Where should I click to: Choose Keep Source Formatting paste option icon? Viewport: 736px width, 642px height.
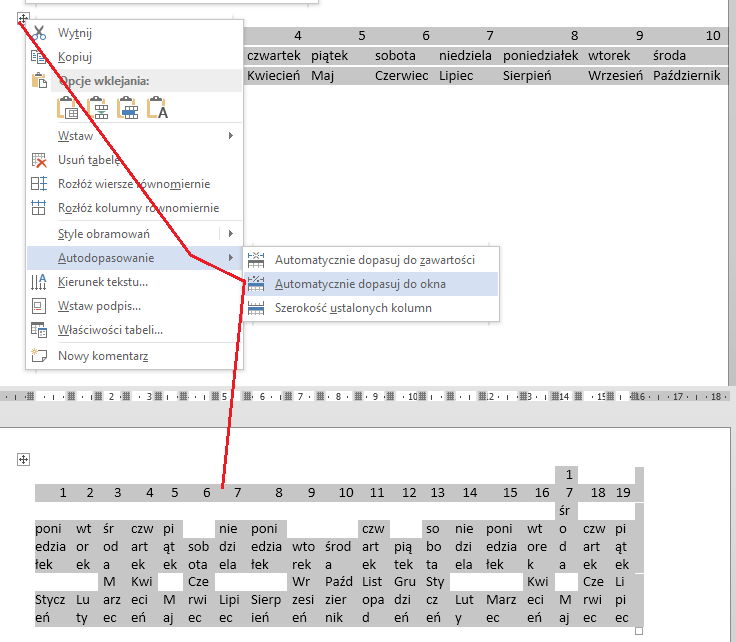click(68, 108)
